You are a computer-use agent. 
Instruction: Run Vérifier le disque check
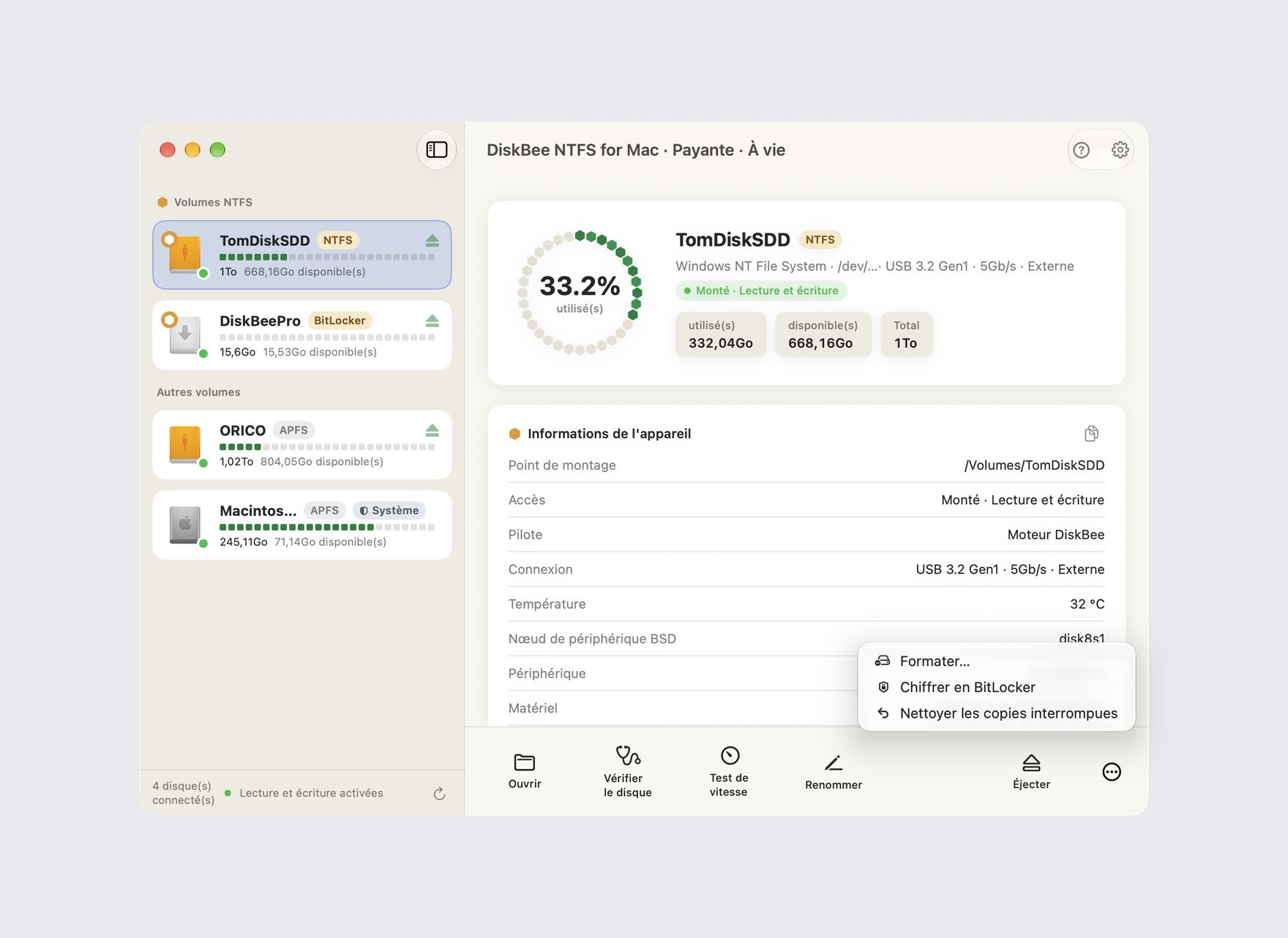[x=627, y=771]
